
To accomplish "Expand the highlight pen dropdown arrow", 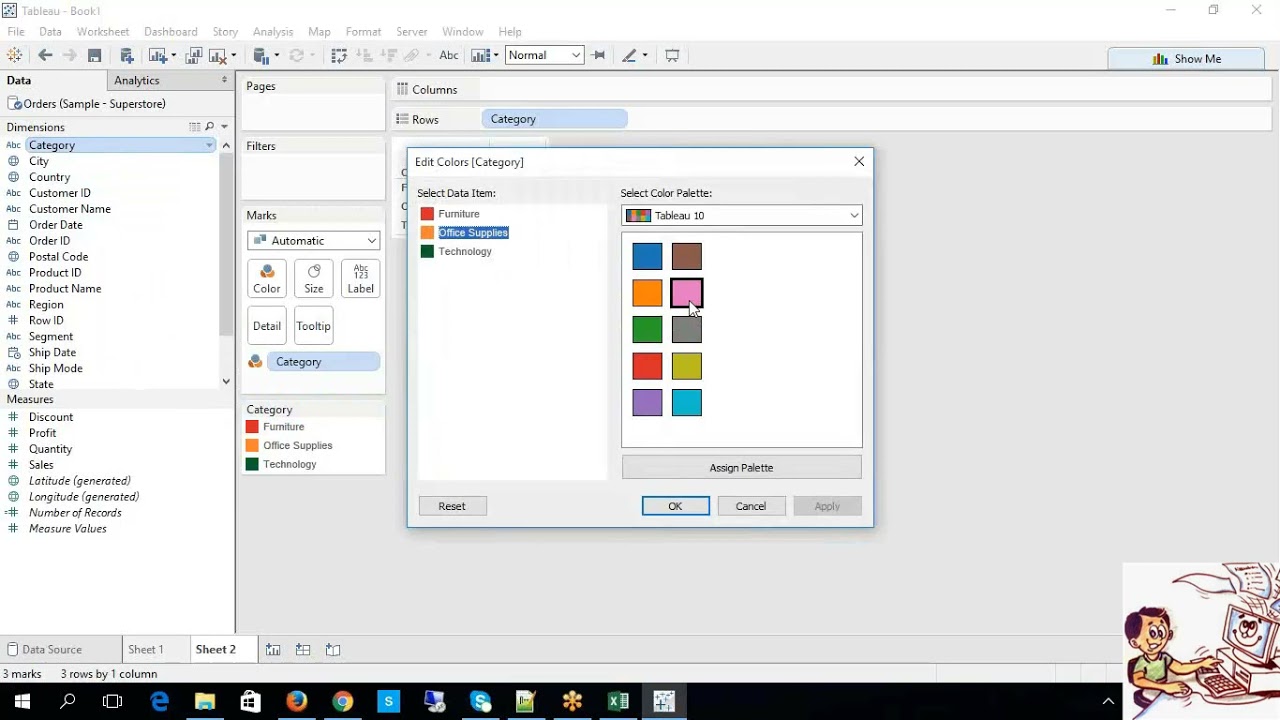I will (644, 56).
